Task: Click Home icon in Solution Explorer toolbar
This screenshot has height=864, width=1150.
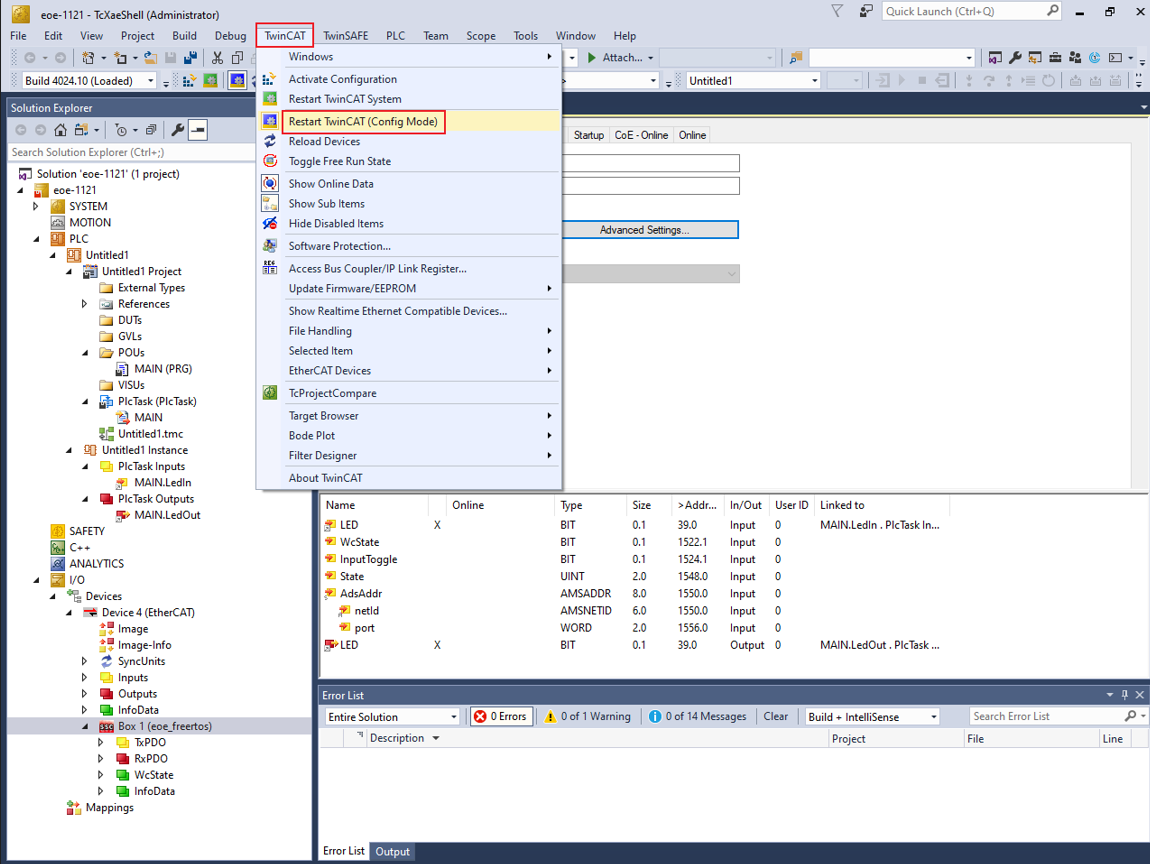Action: (61, 130)
